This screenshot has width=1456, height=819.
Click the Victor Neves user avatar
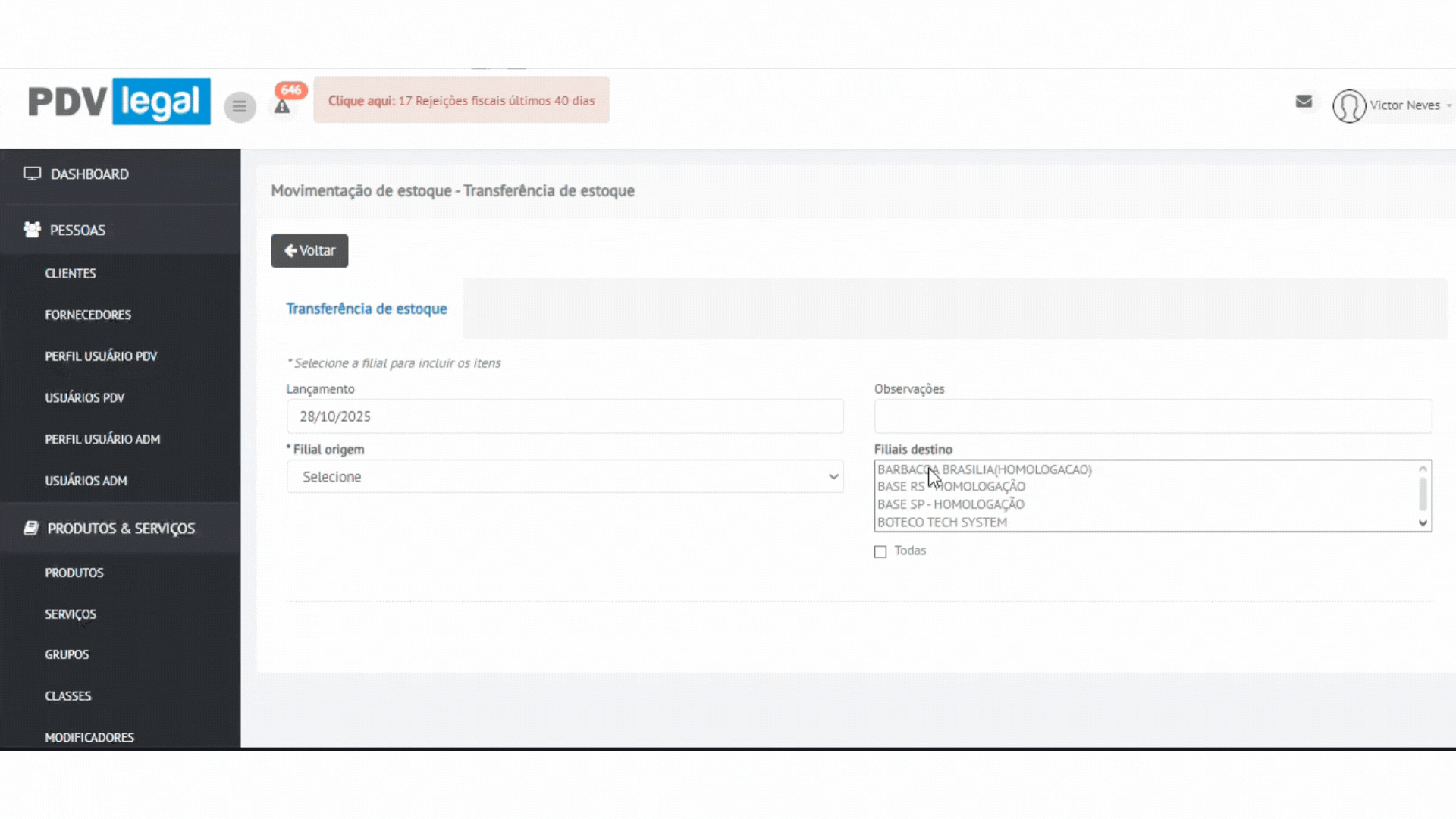[1349, 106]
